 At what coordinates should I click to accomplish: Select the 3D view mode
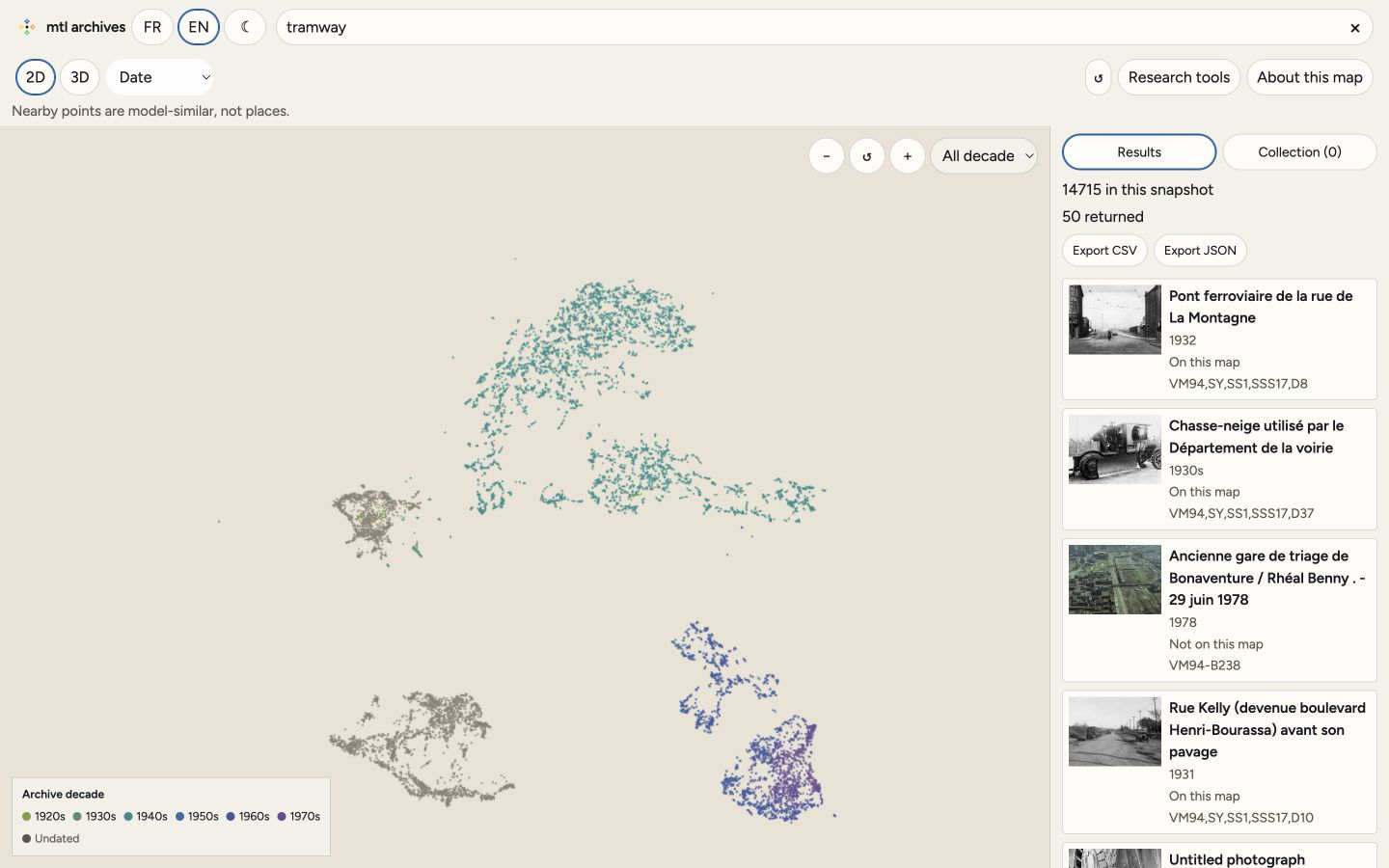click(80, 77)
